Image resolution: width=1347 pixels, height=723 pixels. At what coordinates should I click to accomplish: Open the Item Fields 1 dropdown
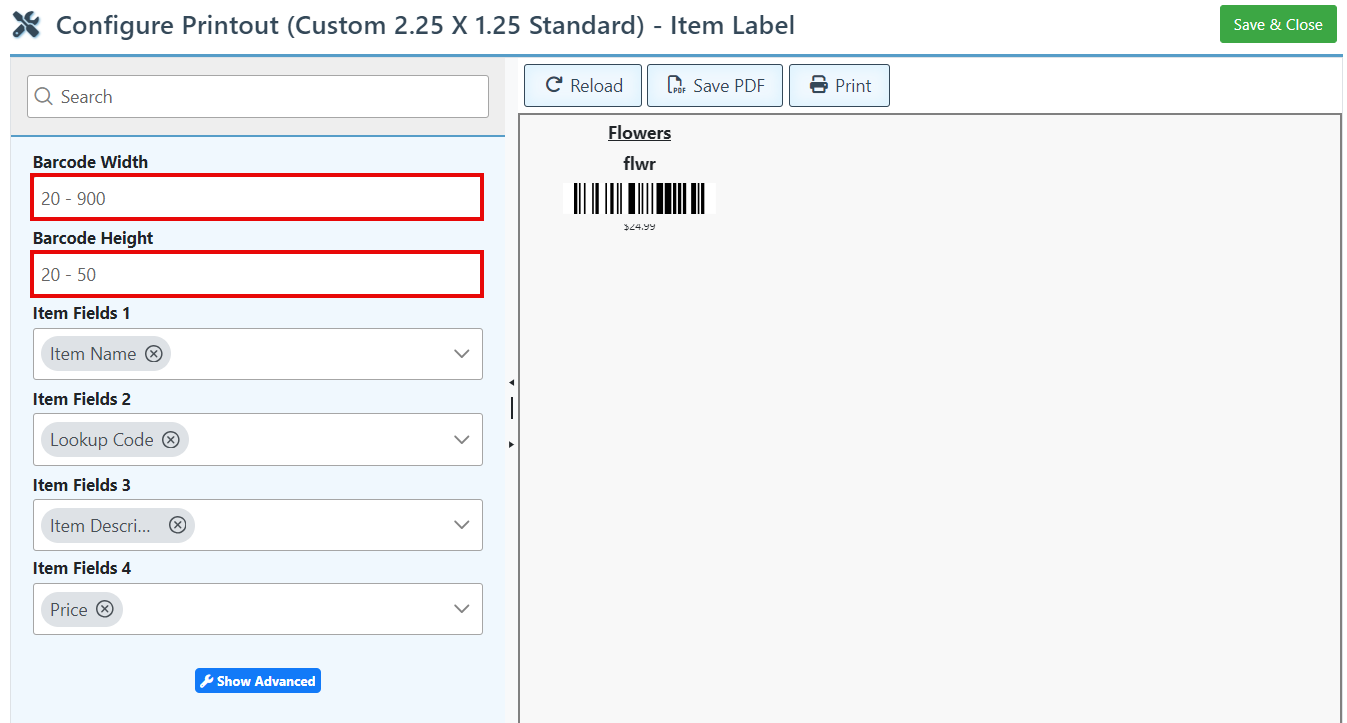[x=461, y=354]
